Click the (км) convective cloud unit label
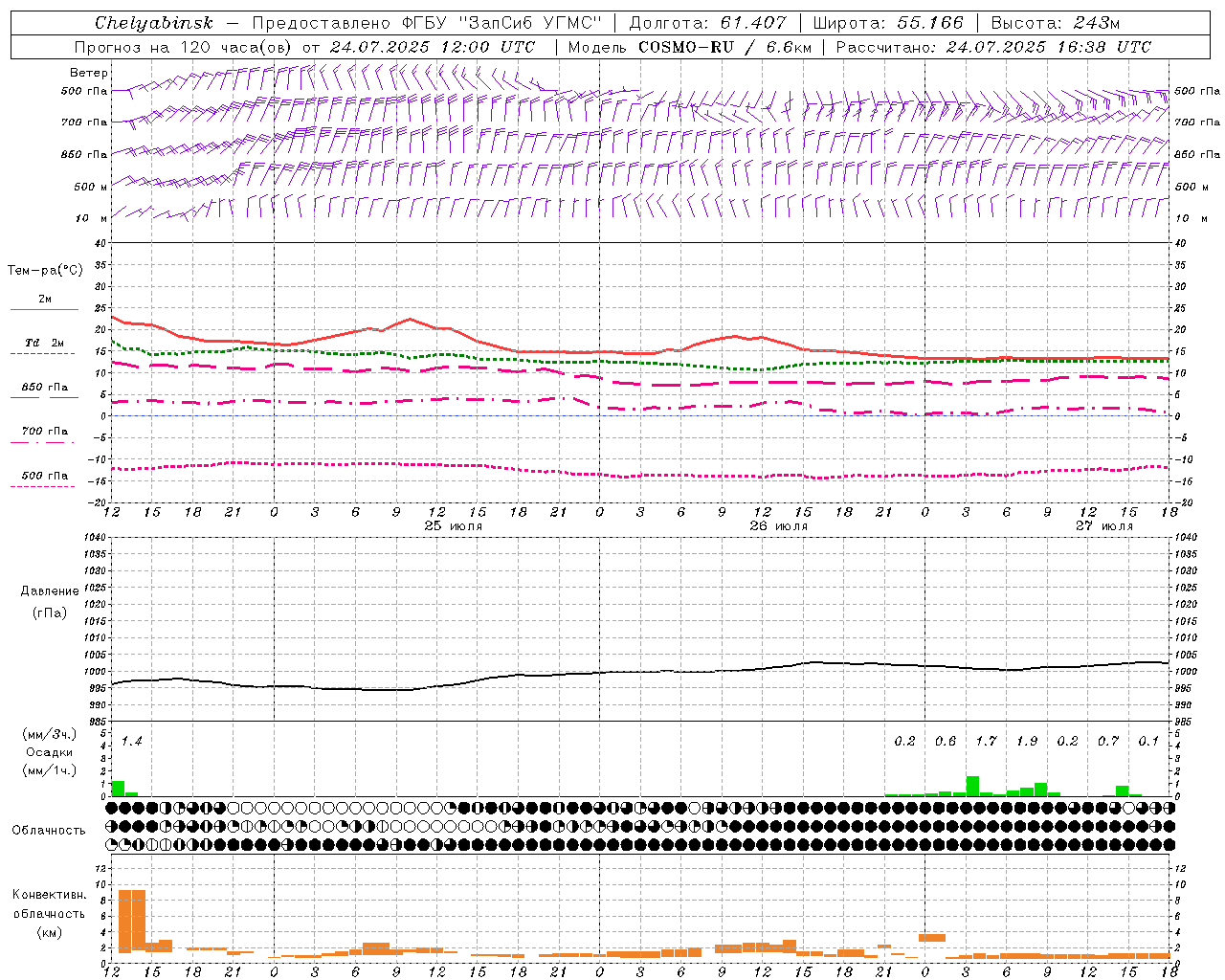 tap(49, 932)
